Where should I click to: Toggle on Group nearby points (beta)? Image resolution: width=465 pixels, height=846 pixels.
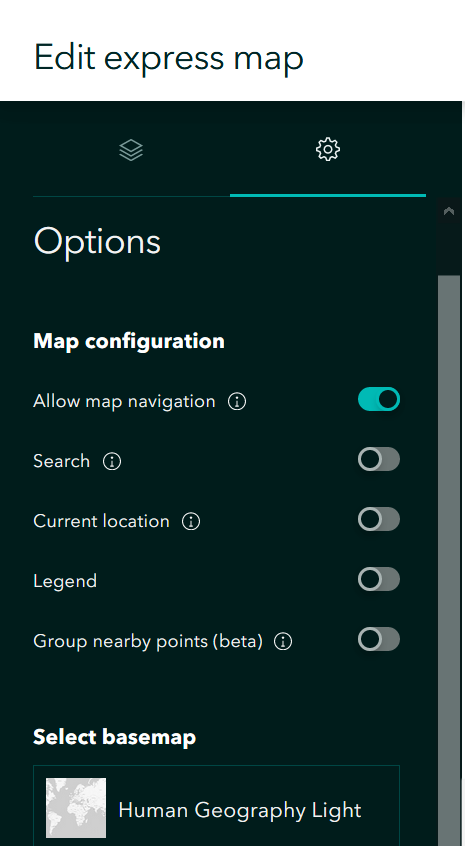[379, 639]
